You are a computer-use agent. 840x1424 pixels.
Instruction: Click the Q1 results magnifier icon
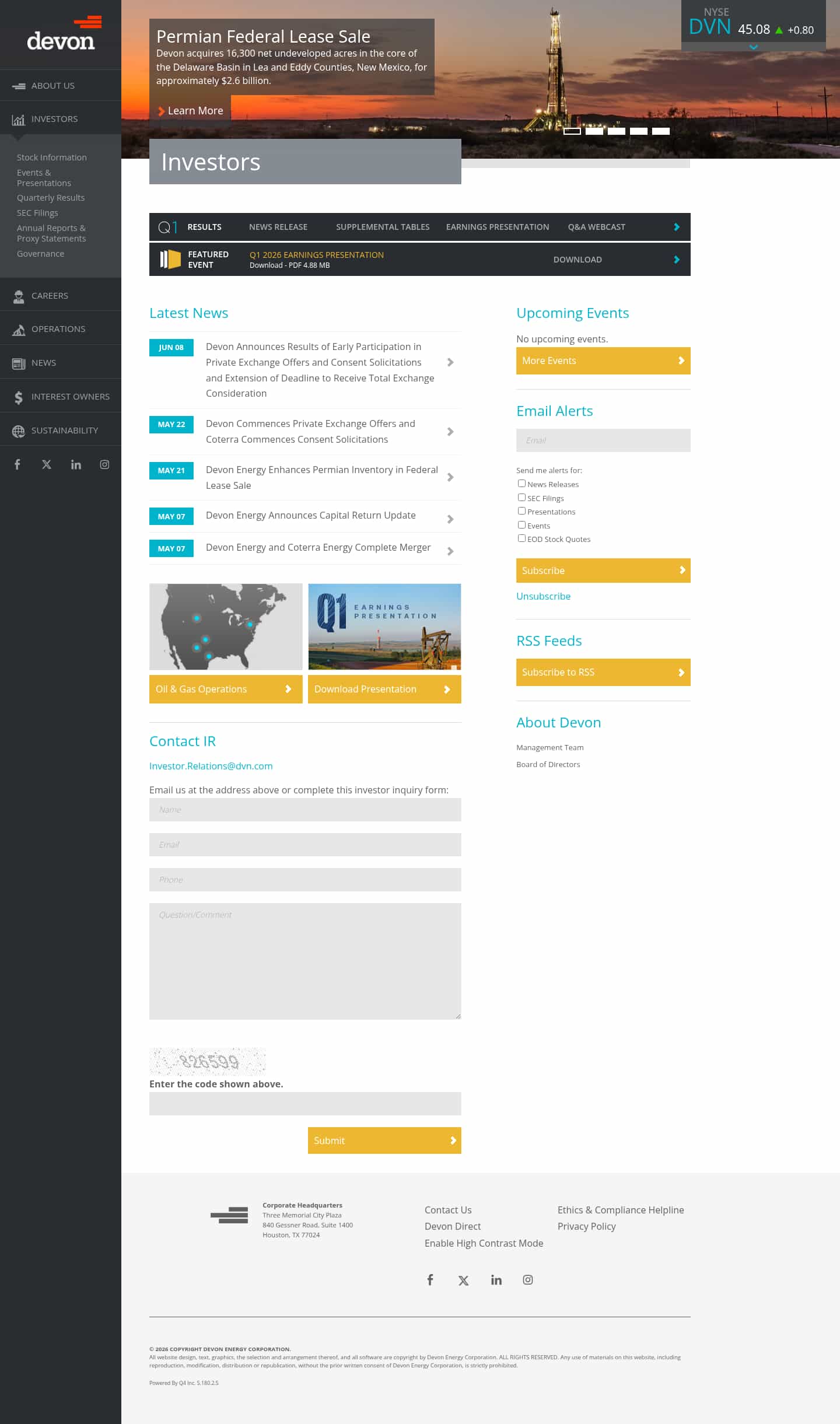[167, 227]
